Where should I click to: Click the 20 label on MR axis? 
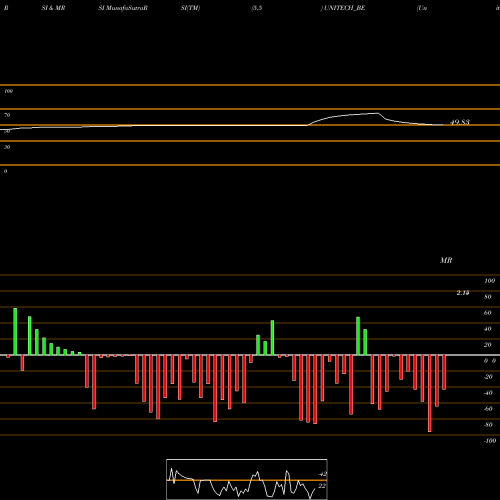[x=488, y=345]
